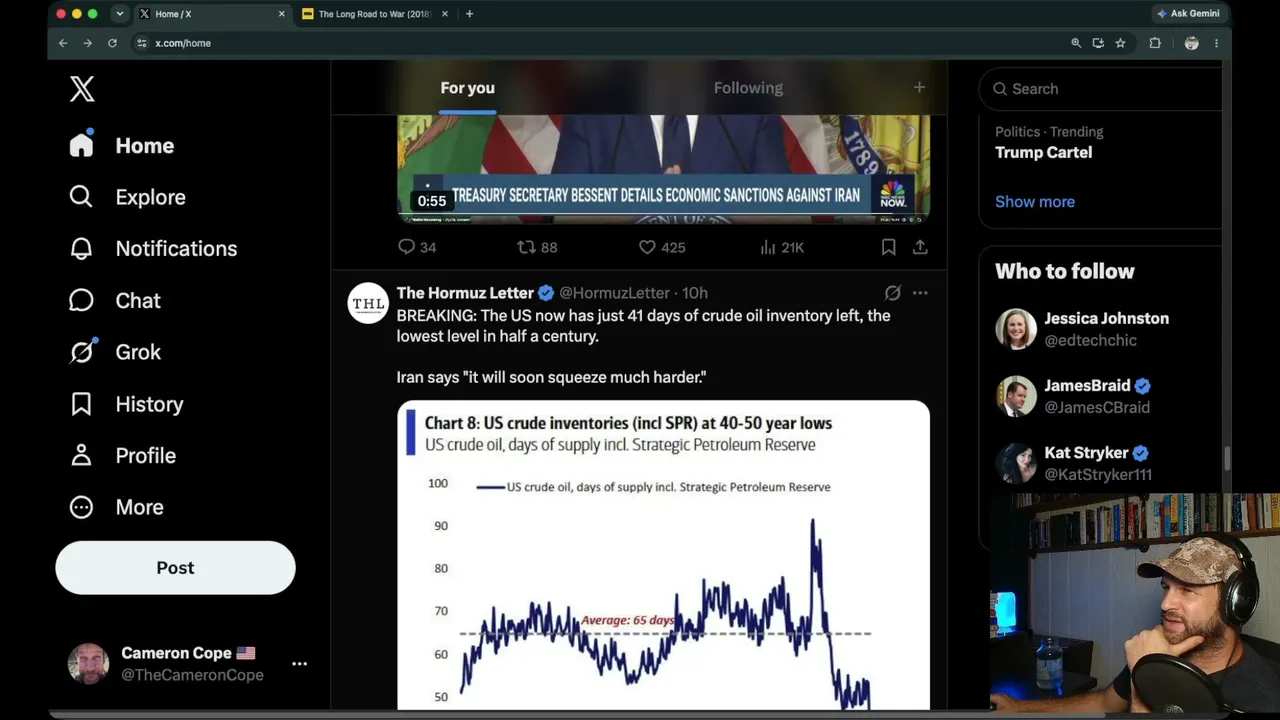Open The Hormuz Letter profile name
Image resolution: width=1280 pixels, height=720 pixels.
pos(465,293)
